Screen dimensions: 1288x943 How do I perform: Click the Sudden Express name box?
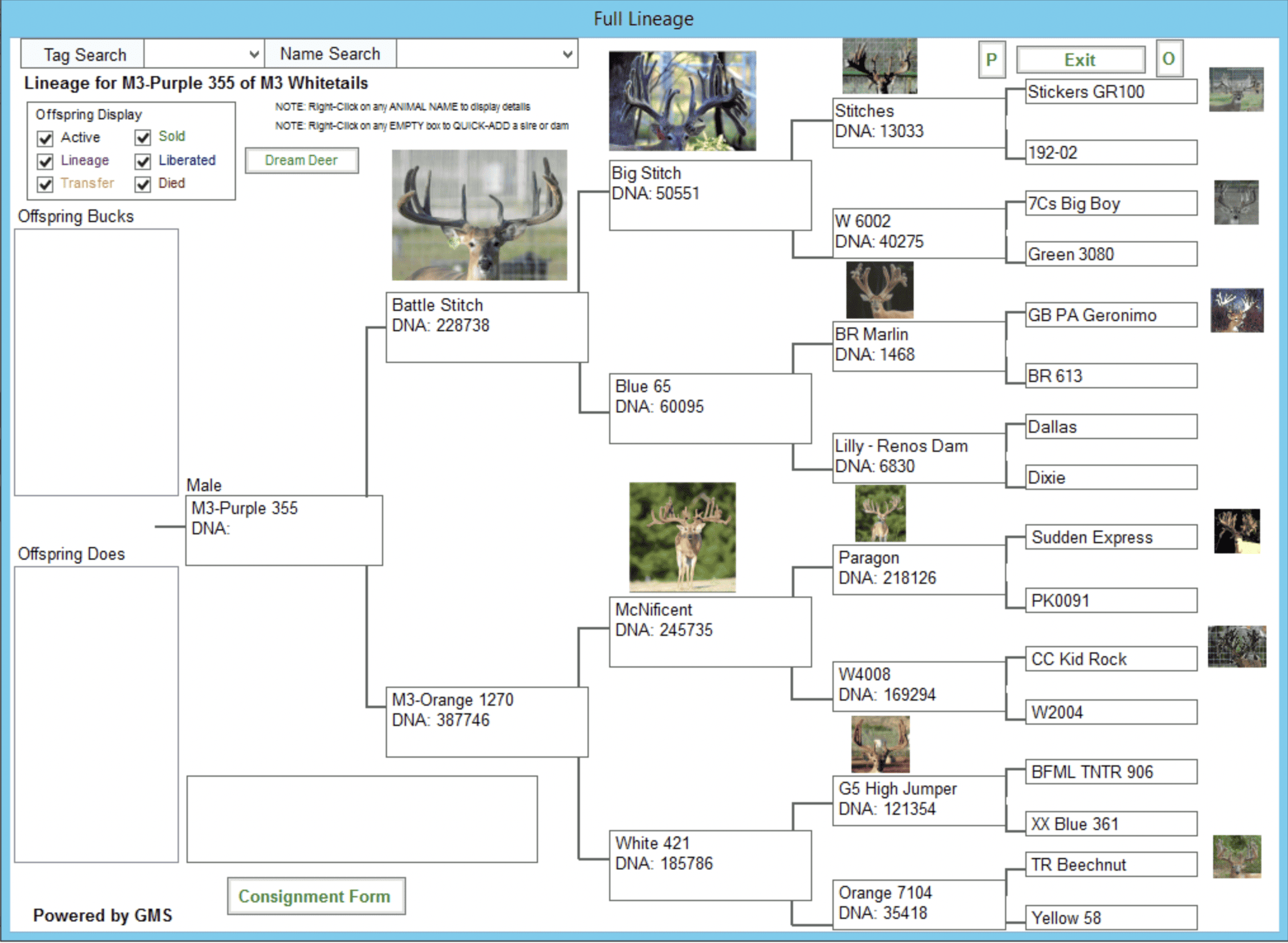pyautogui.click(x=1110, y=537)
